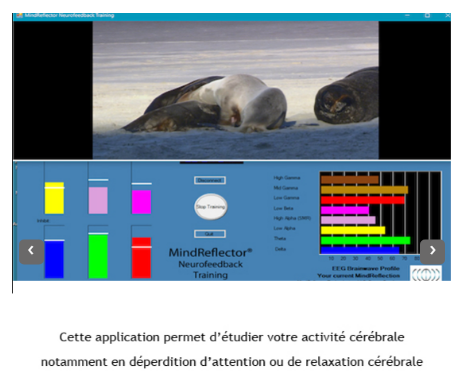This screenshot has width=453, height=377.
Task: Click the "Your current MindReflection" caption
Action: pos(359,276)
